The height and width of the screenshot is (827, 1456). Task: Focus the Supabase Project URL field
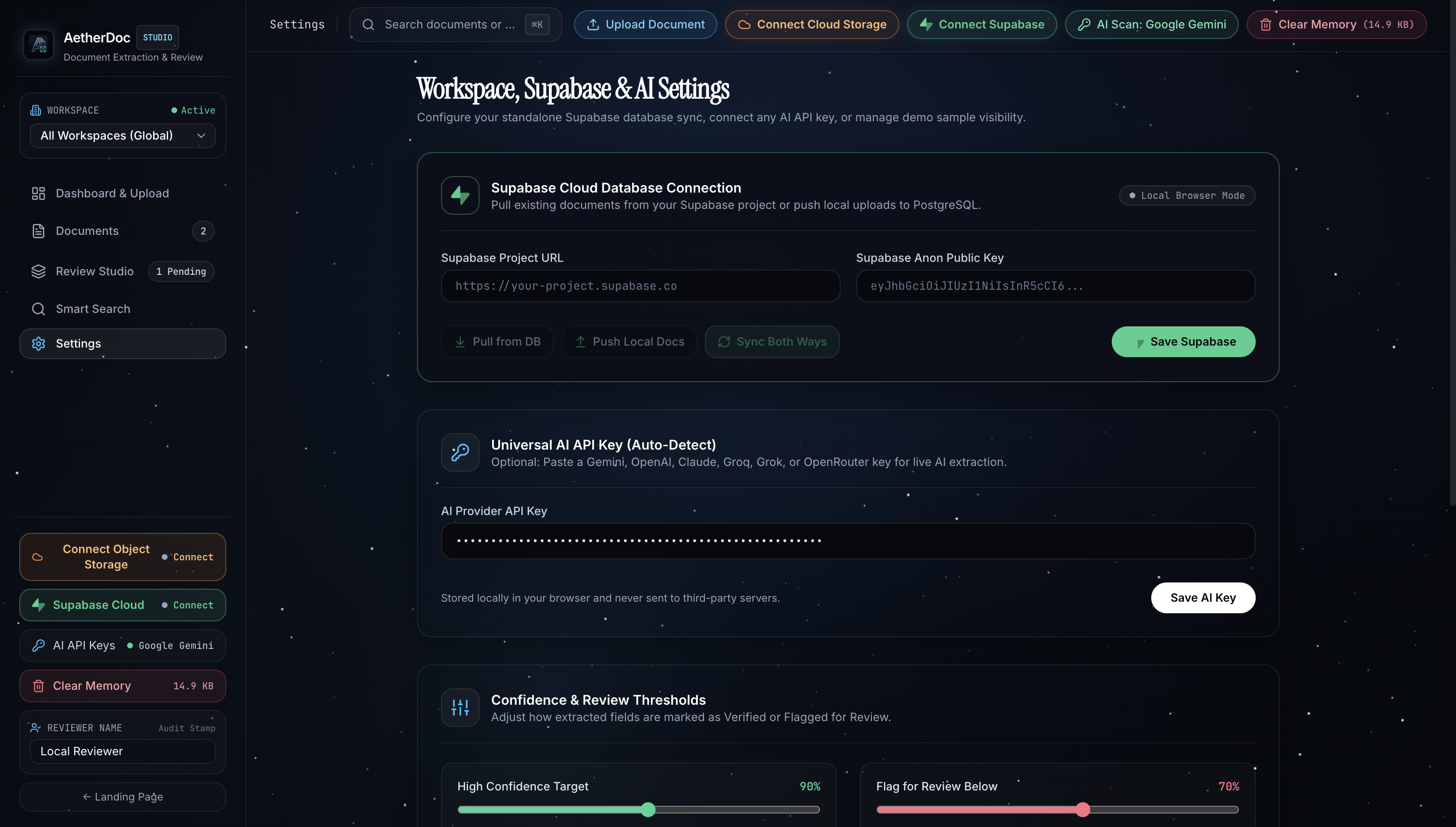pyautogui.click(x=640, y=286)
